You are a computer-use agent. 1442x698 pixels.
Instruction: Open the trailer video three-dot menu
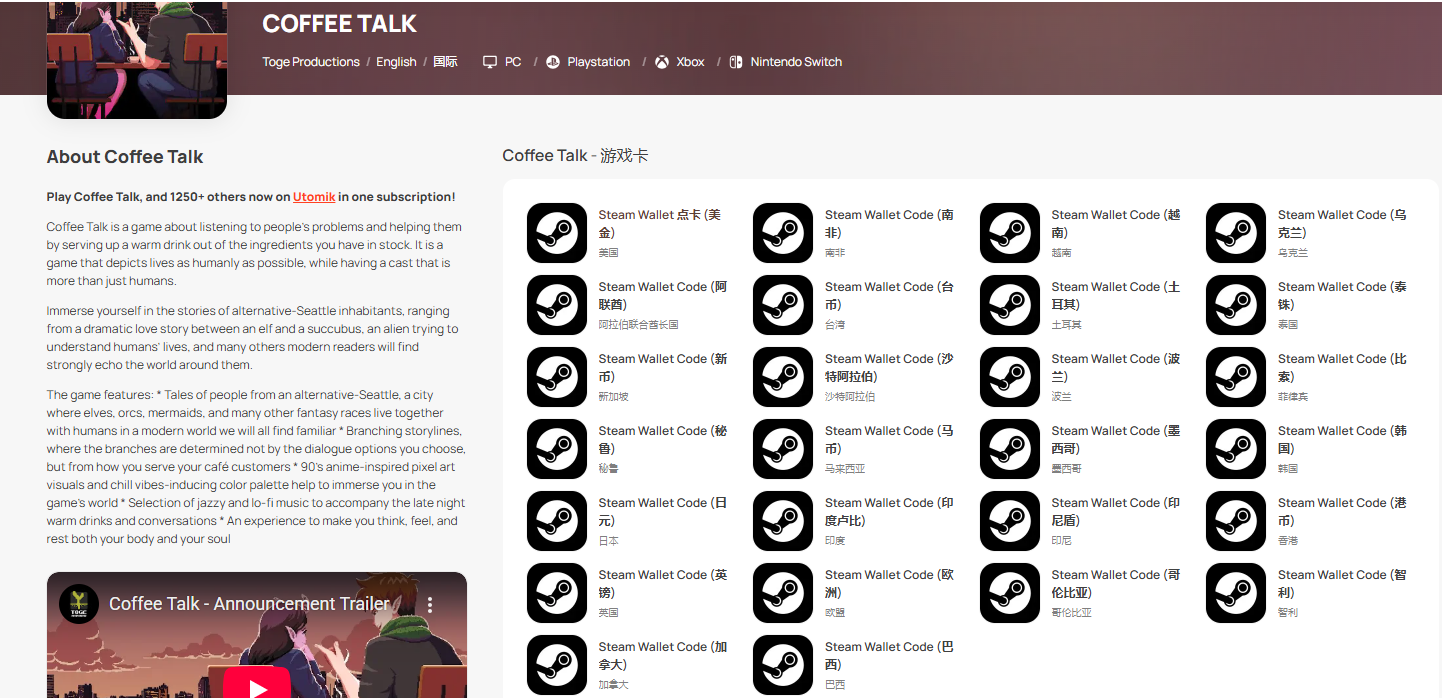[x=430, y=605]
